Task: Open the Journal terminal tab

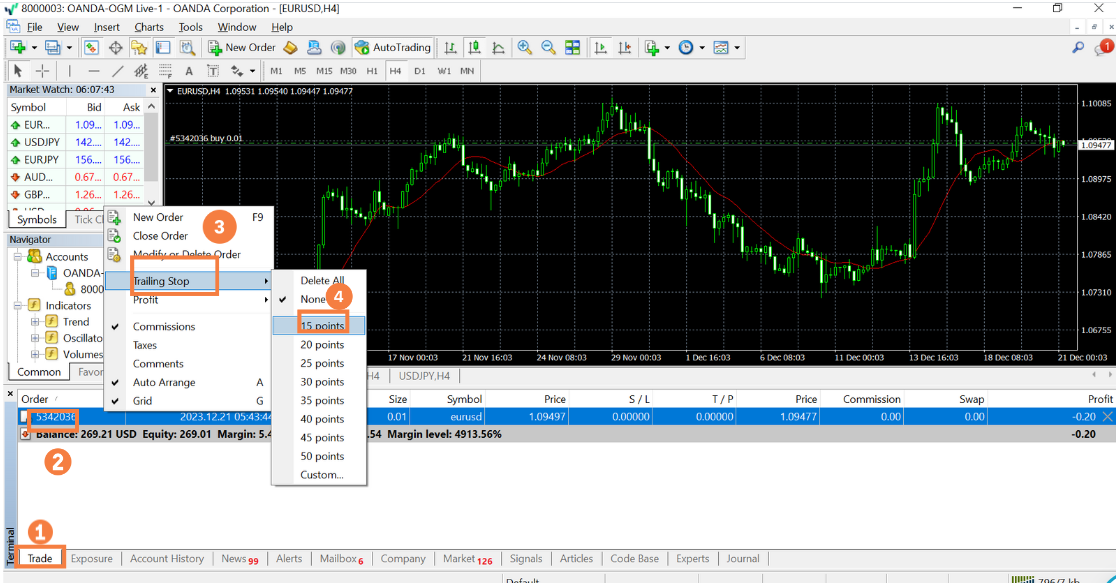Action: [x=742, y=559]
